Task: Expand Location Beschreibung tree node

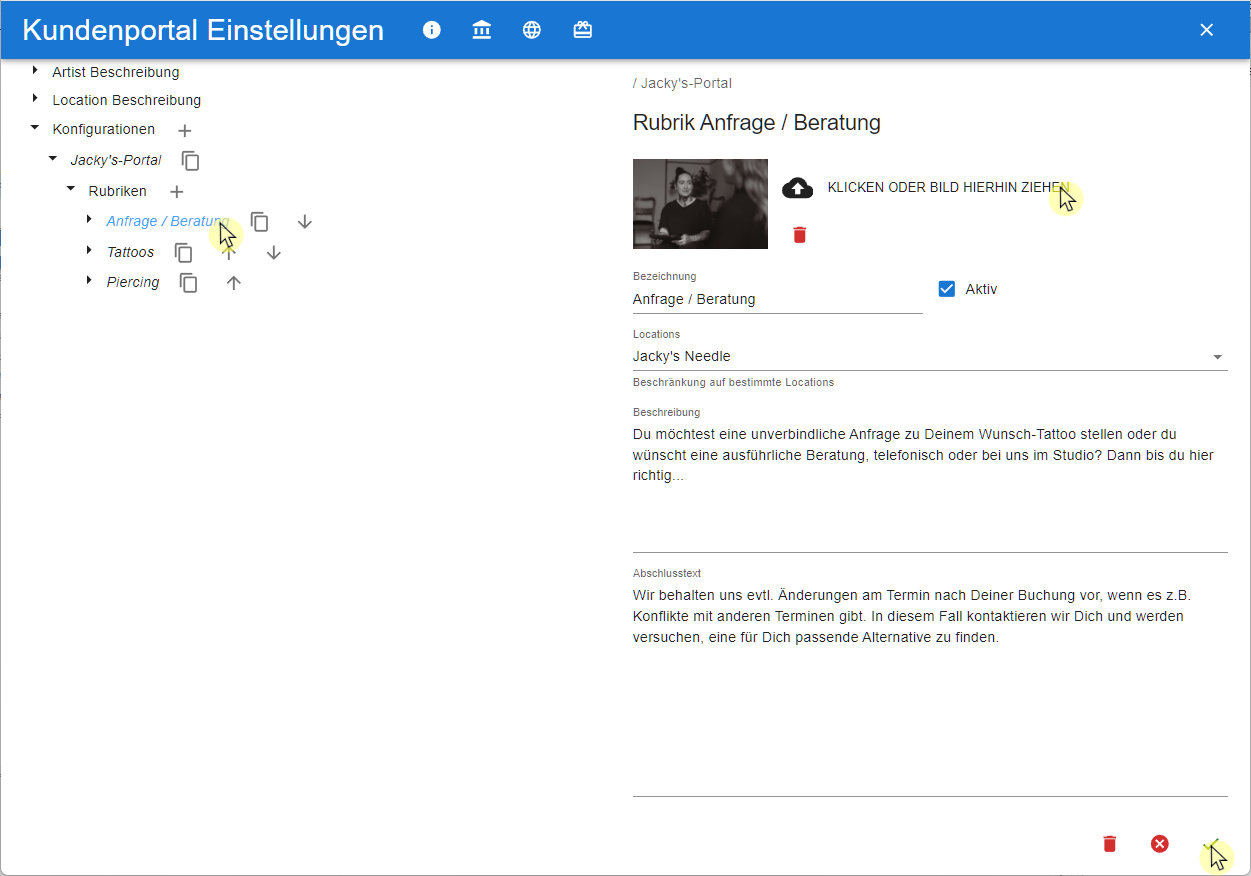Action: 35,99
